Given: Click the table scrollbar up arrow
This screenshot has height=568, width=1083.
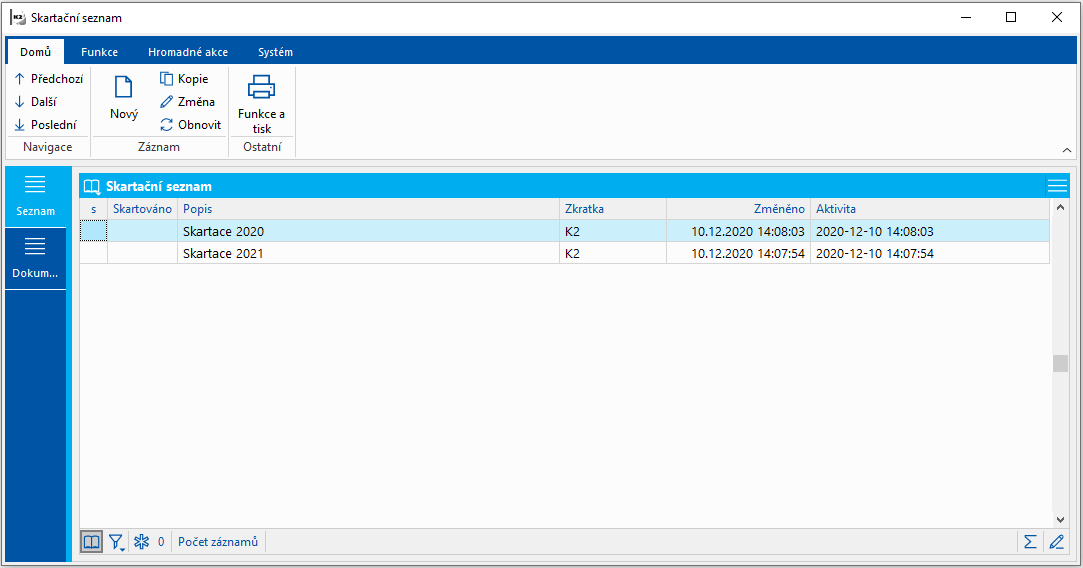Looking at the screenshot, I should (1060, 207).
